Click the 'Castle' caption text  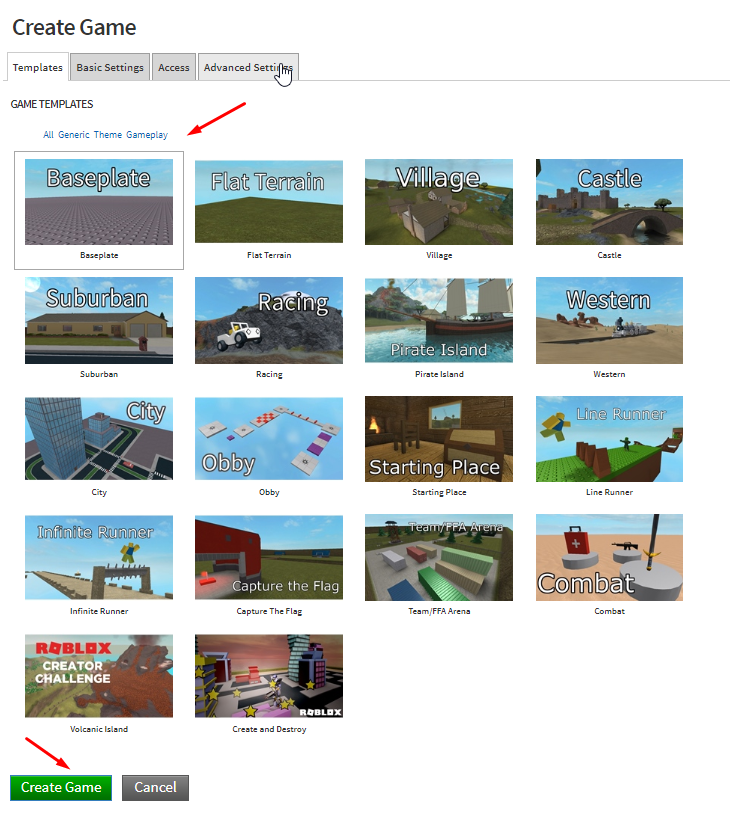point(609,255)
